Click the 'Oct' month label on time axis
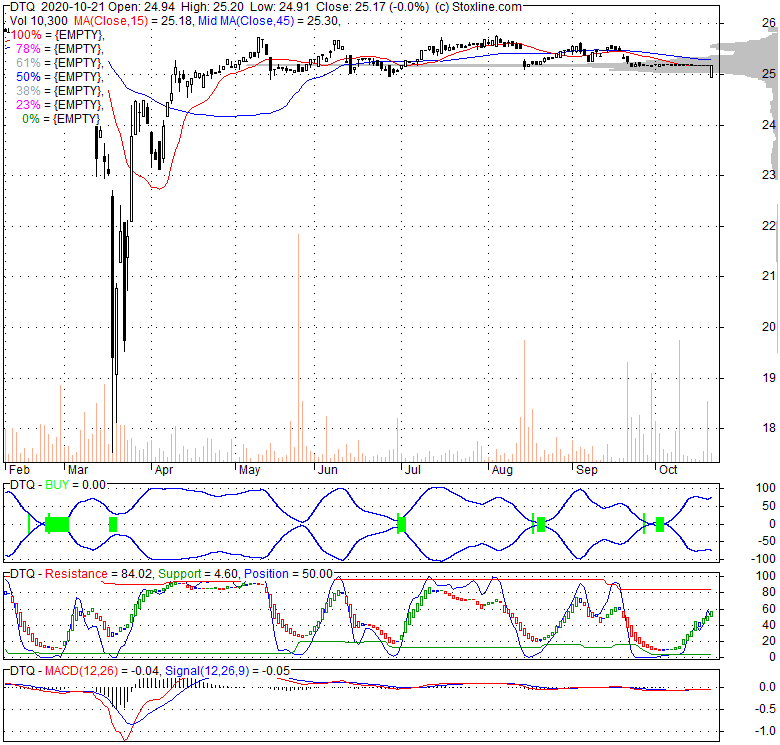The image size is (780, 745). pyautogui.click(x=668, y=469)
